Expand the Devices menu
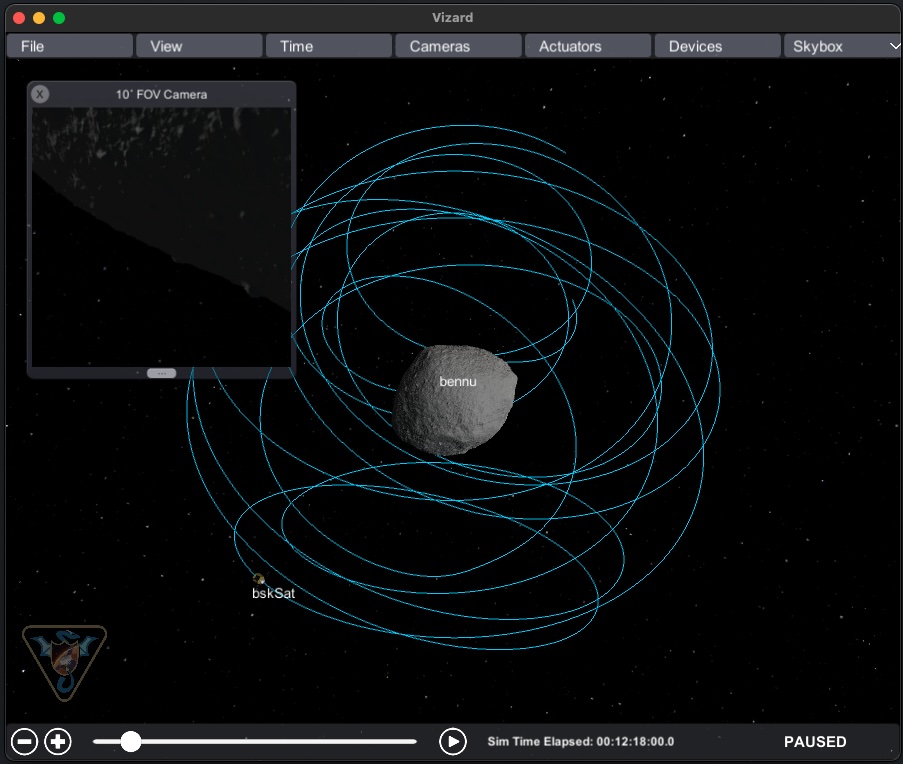Screen dimensions: 903x764 pos(716,46)
